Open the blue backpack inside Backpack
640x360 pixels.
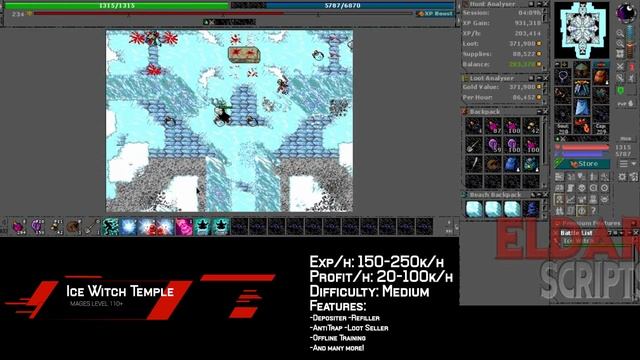point(512,164)
